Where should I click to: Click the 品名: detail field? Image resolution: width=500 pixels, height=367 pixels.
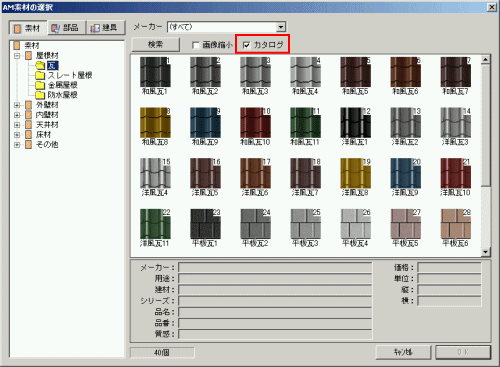(x=275, y=312)
